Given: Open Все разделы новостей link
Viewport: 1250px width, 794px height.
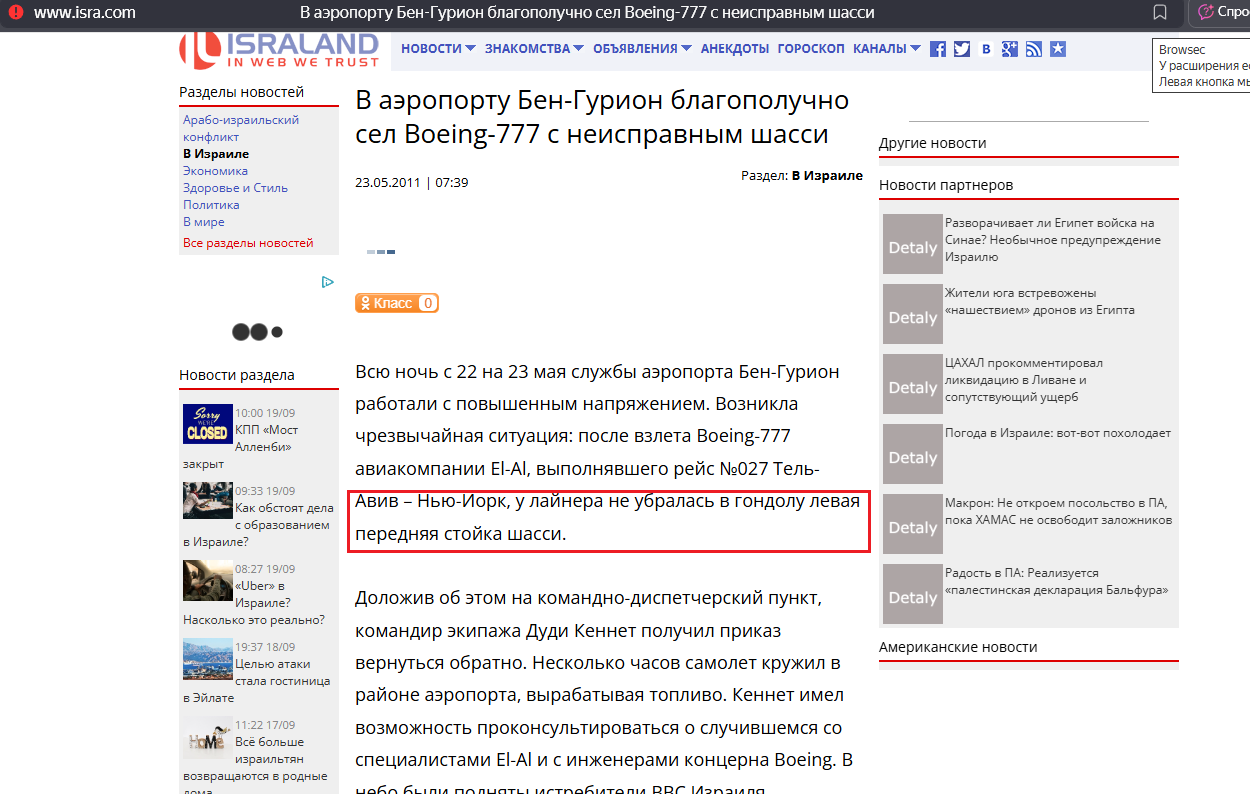Looking at the screenshot, I should [x=248, y=243].
